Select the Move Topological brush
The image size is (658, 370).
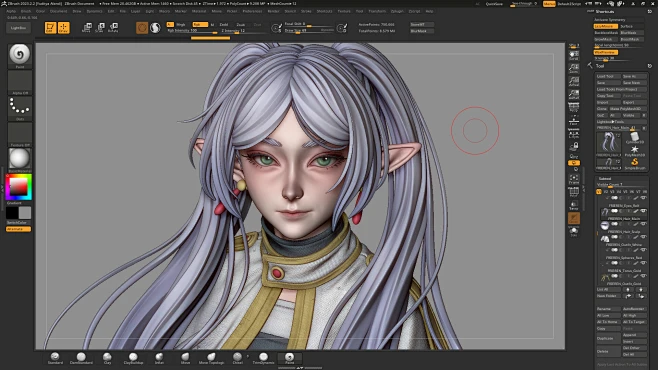coord(211,358)
